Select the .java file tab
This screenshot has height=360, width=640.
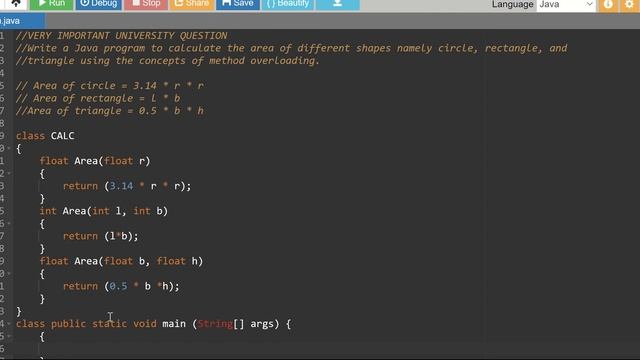coord(21,21)
